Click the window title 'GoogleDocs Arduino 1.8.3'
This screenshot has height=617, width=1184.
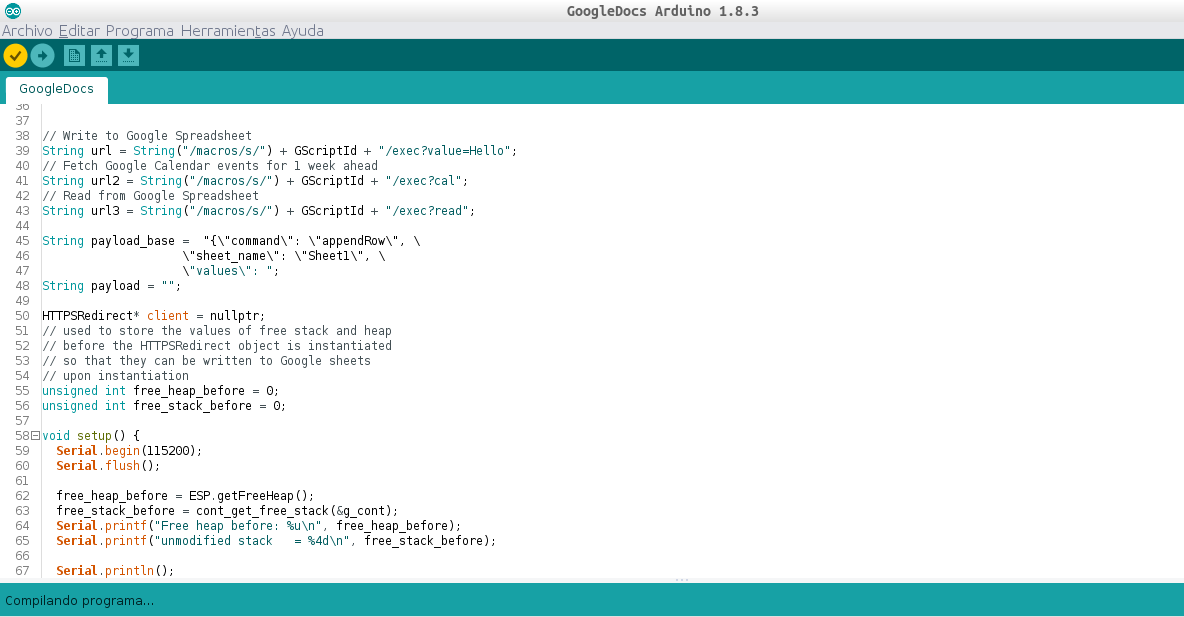(x=662, y=11)
